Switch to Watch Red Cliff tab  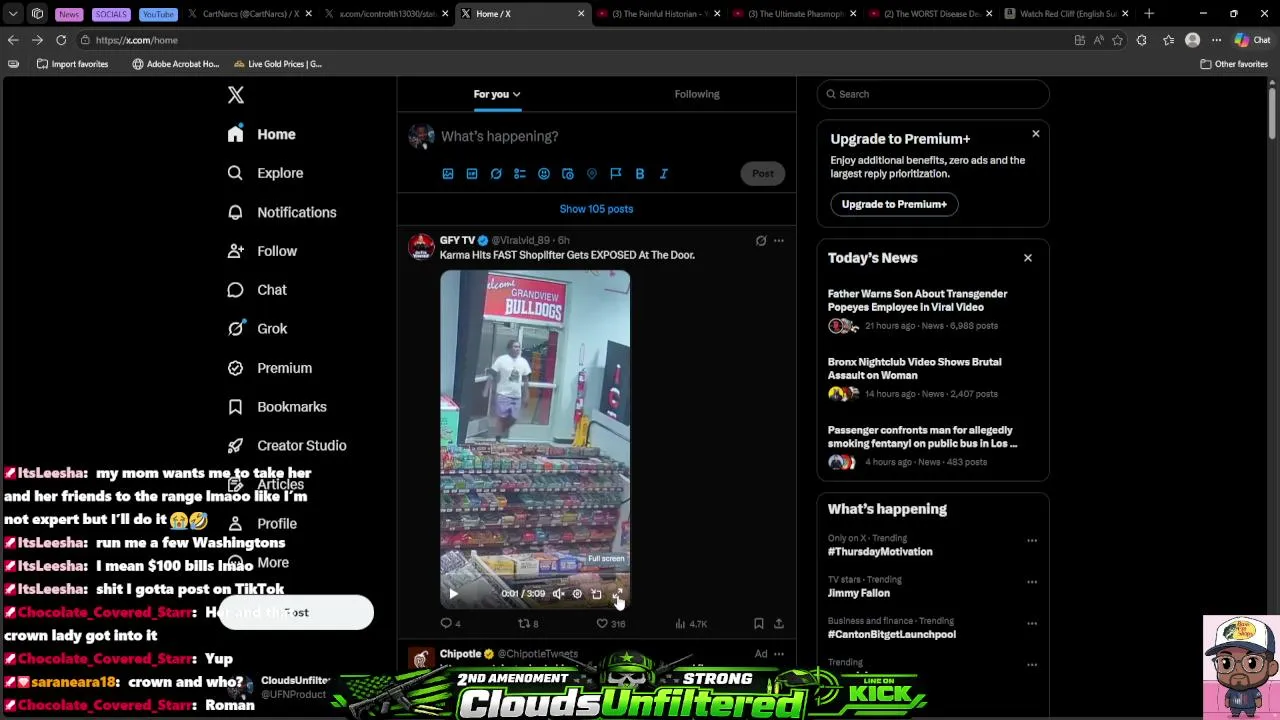1067,14
